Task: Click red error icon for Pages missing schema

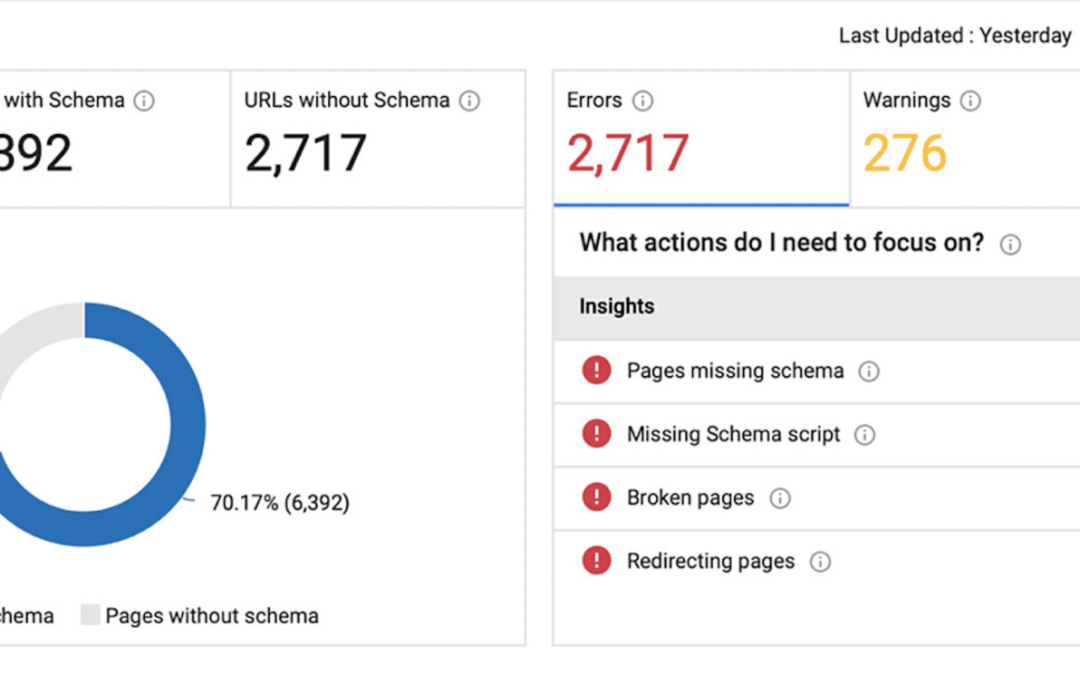Action: 596,371
